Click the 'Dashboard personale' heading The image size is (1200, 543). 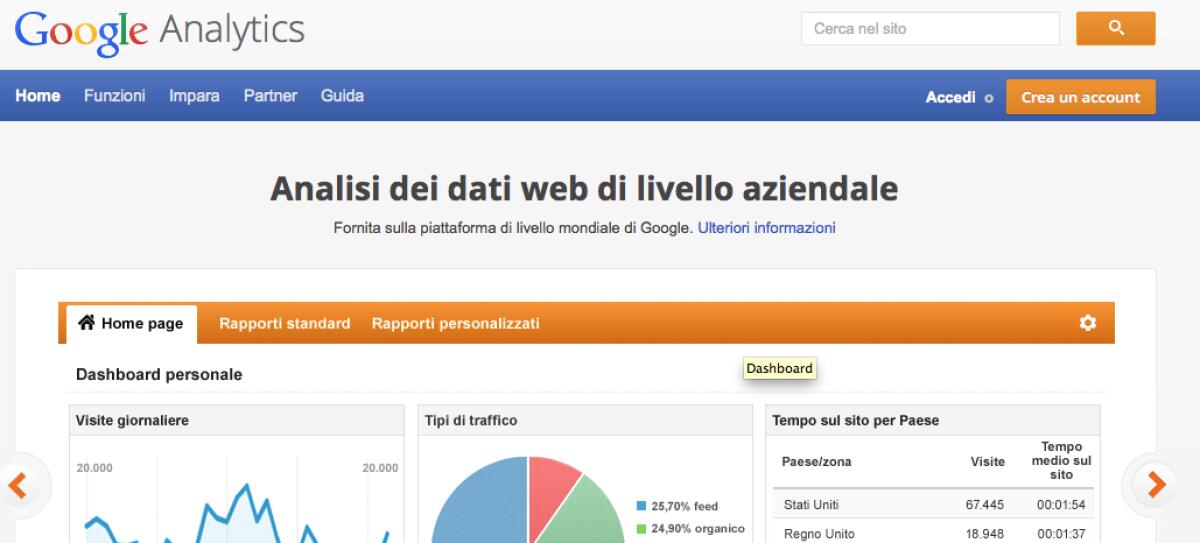[x=159, y=374]
